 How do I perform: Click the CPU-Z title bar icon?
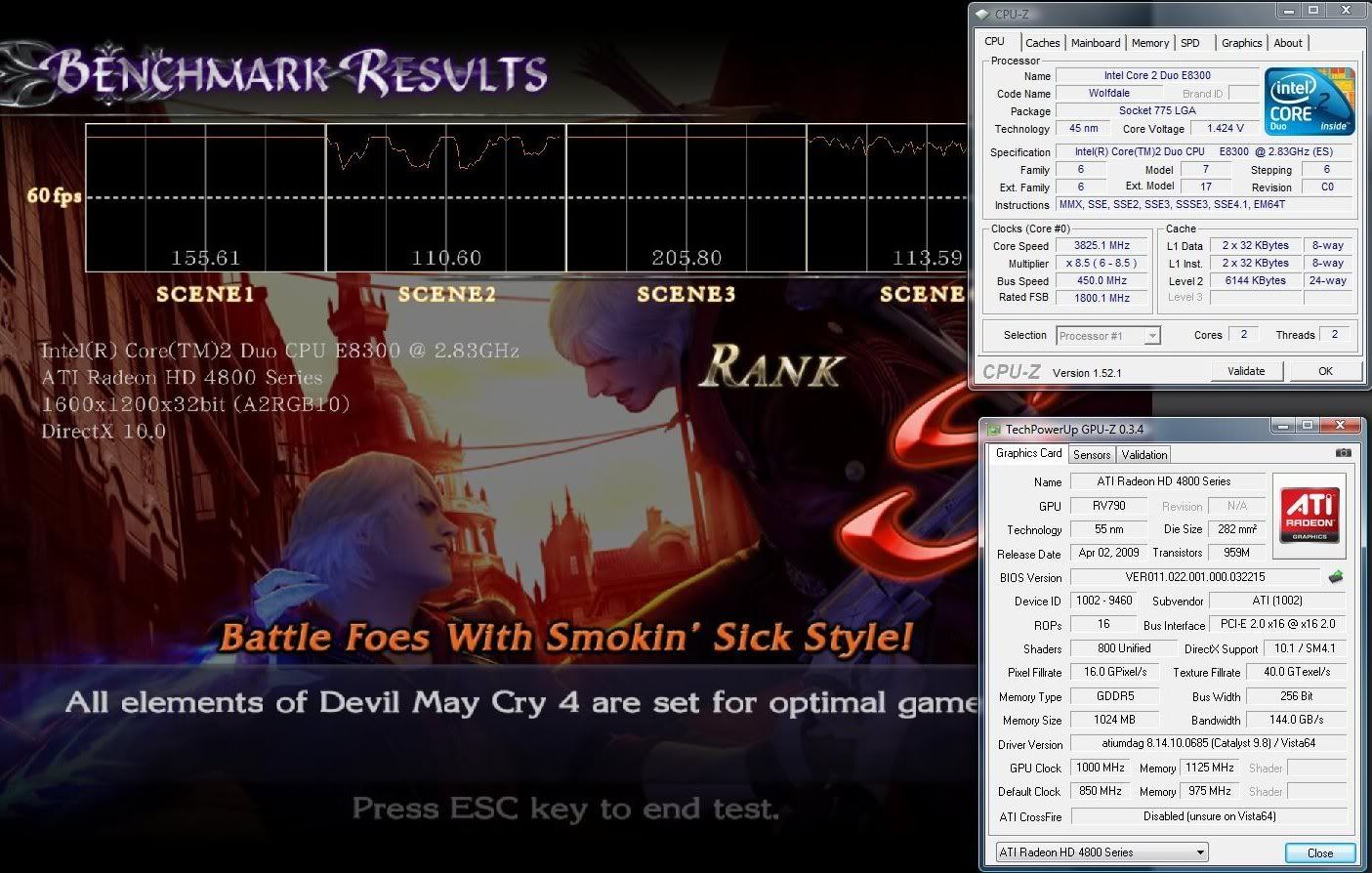click(x=983, y=14)
